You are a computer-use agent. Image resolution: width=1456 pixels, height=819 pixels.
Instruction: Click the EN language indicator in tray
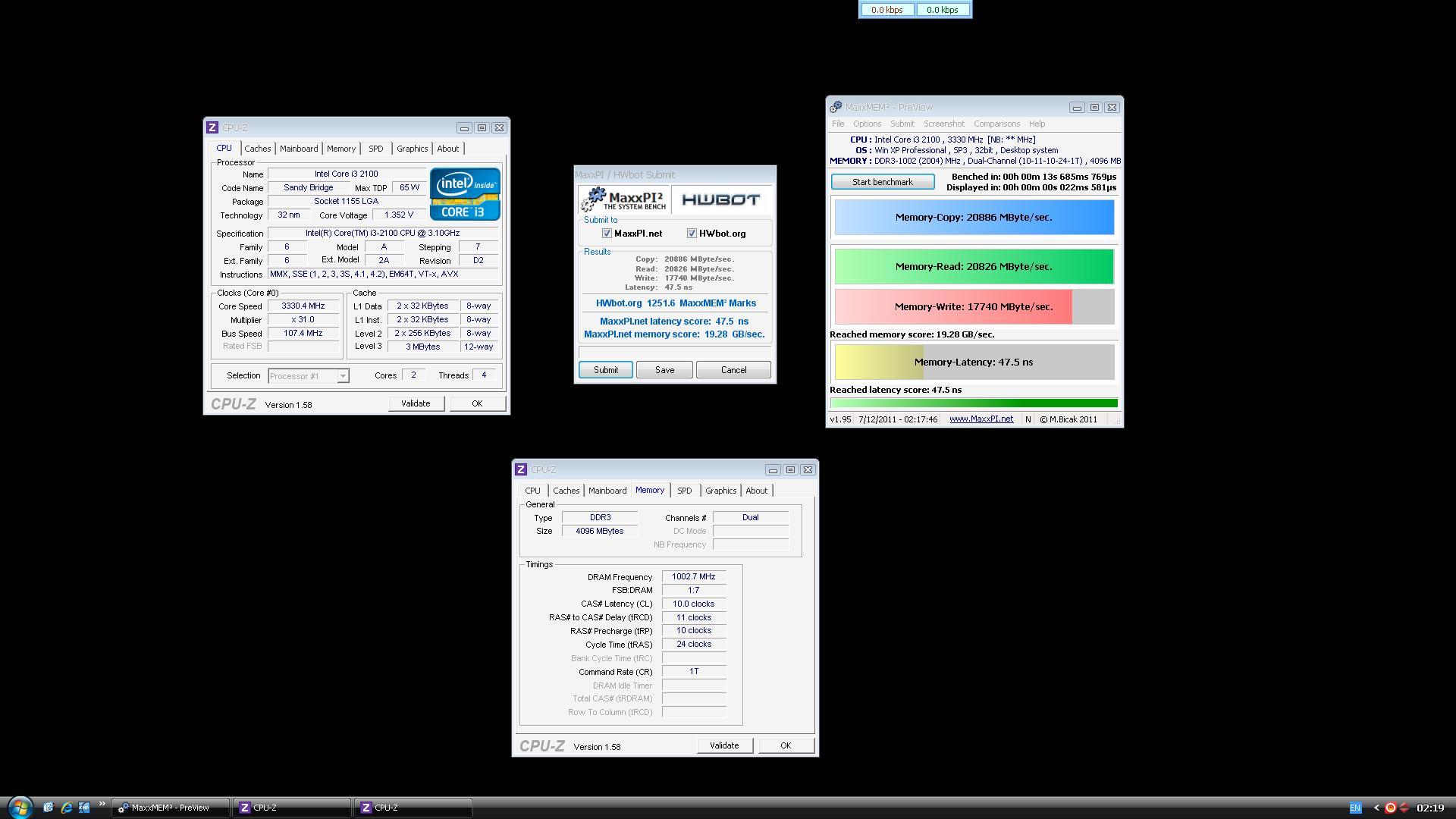point(1355,808)
